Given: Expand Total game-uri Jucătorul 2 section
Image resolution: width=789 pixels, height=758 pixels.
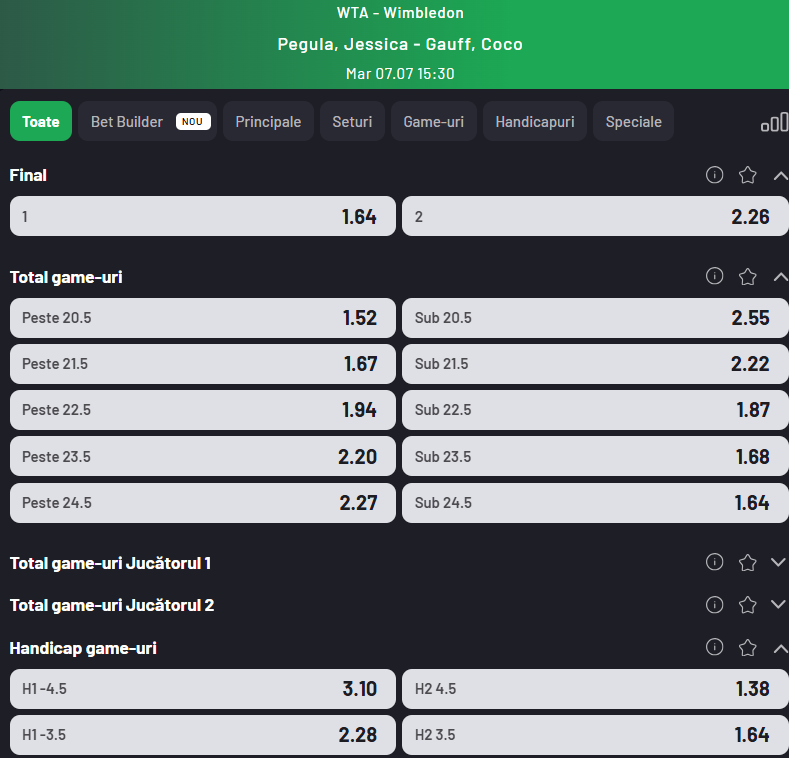Looking at the screenshot, I should click(x=778, y=604).
